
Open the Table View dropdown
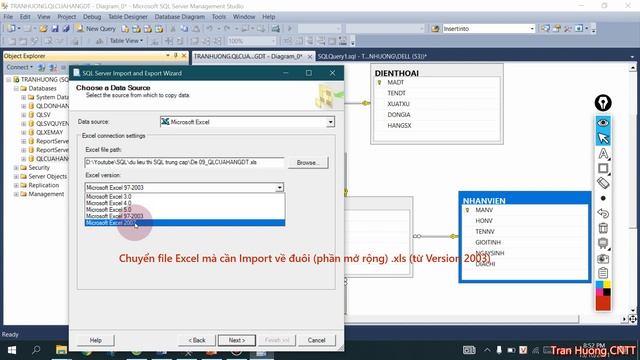point(126,41)
